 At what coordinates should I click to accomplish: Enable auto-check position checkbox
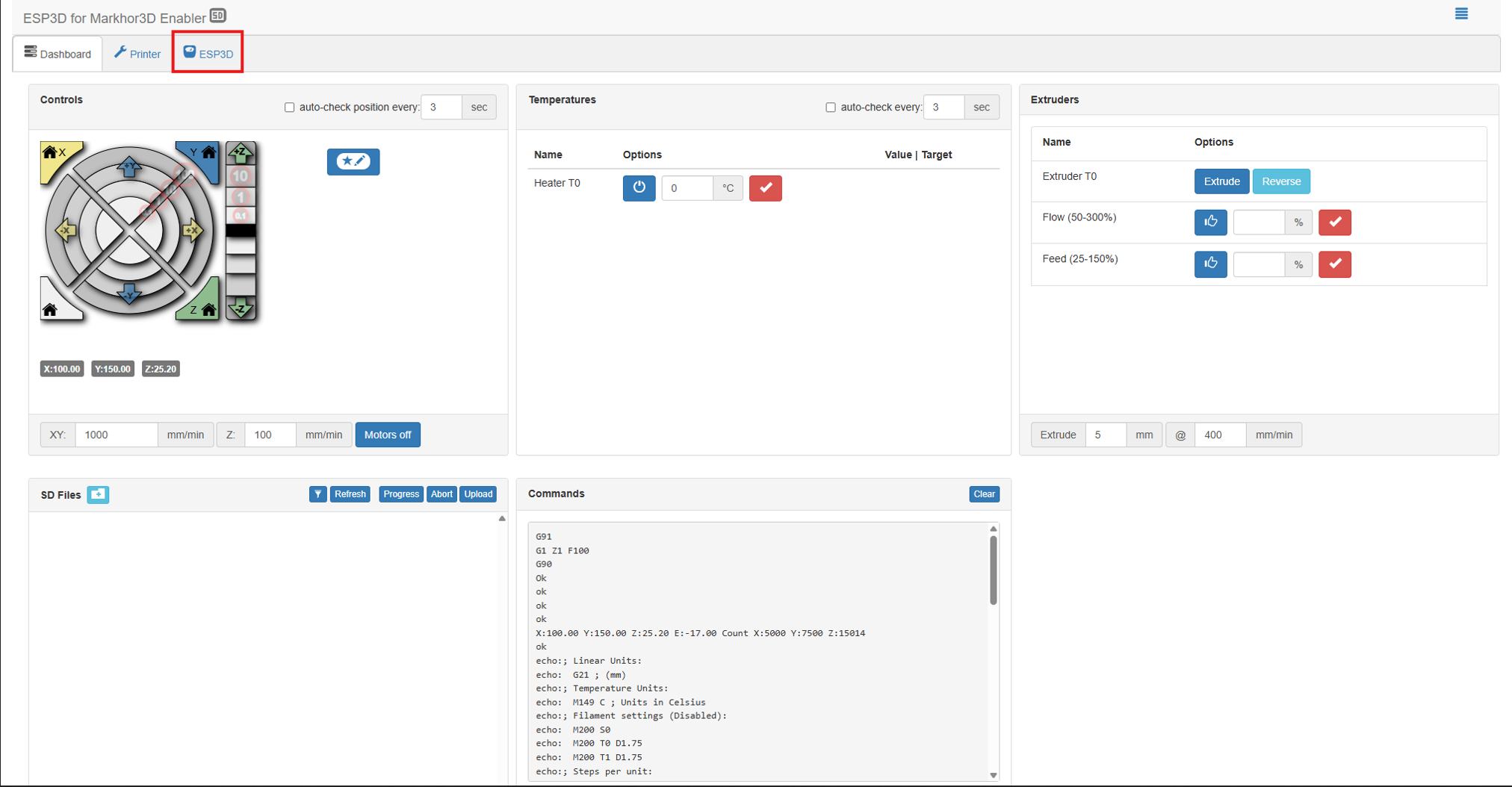[x=289, y=108]
